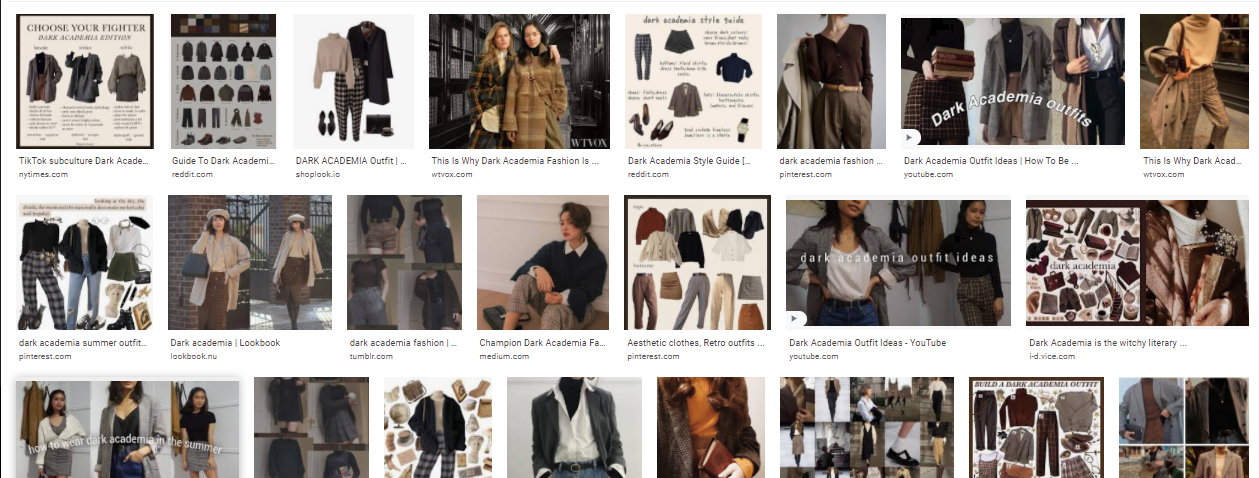Click 'Champion Dark Academia Fa...' result title
This screenshot has height=478, width=1259.
(543, 343)
